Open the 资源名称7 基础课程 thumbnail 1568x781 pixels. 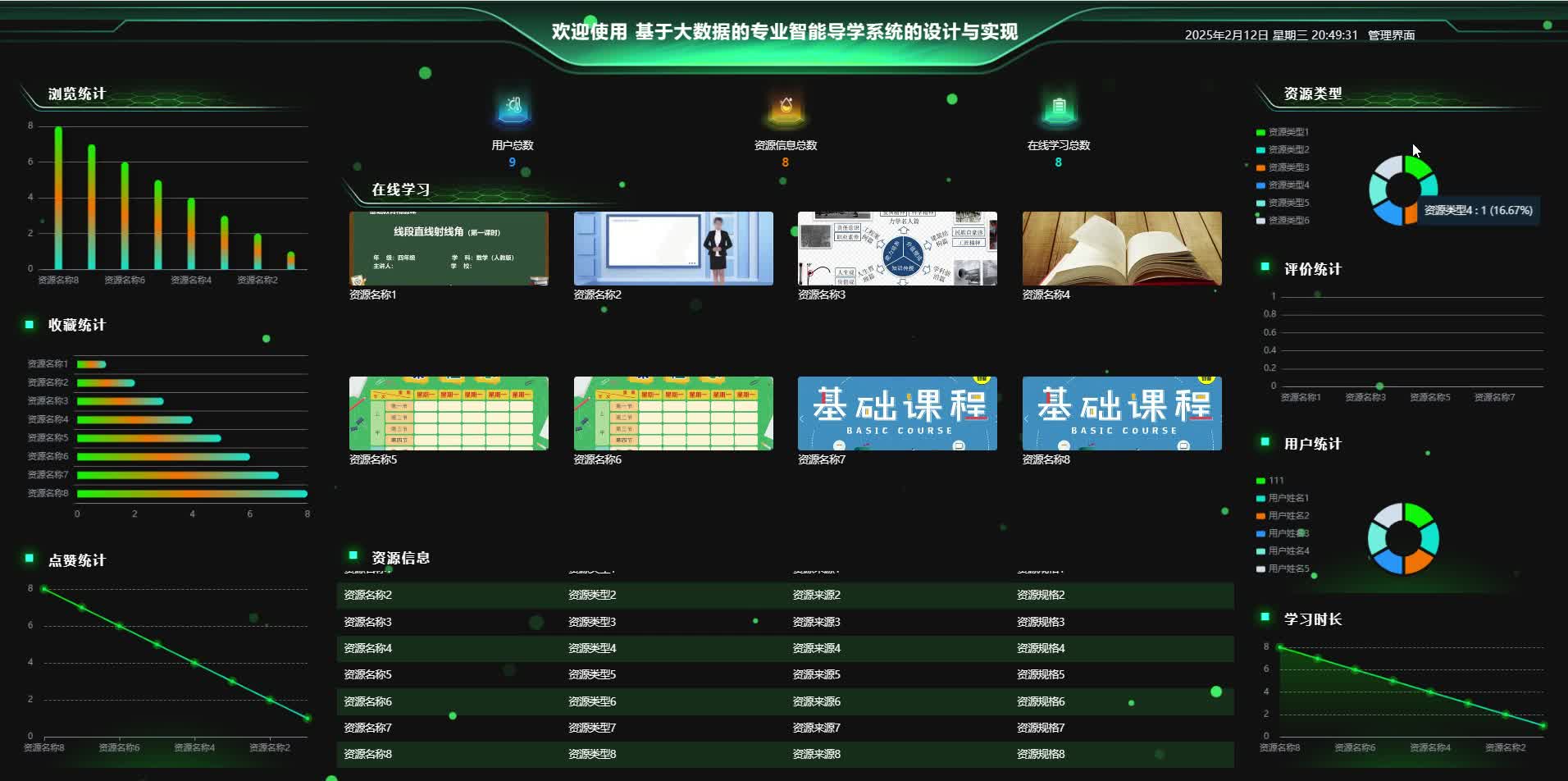(x=897, y=413)
